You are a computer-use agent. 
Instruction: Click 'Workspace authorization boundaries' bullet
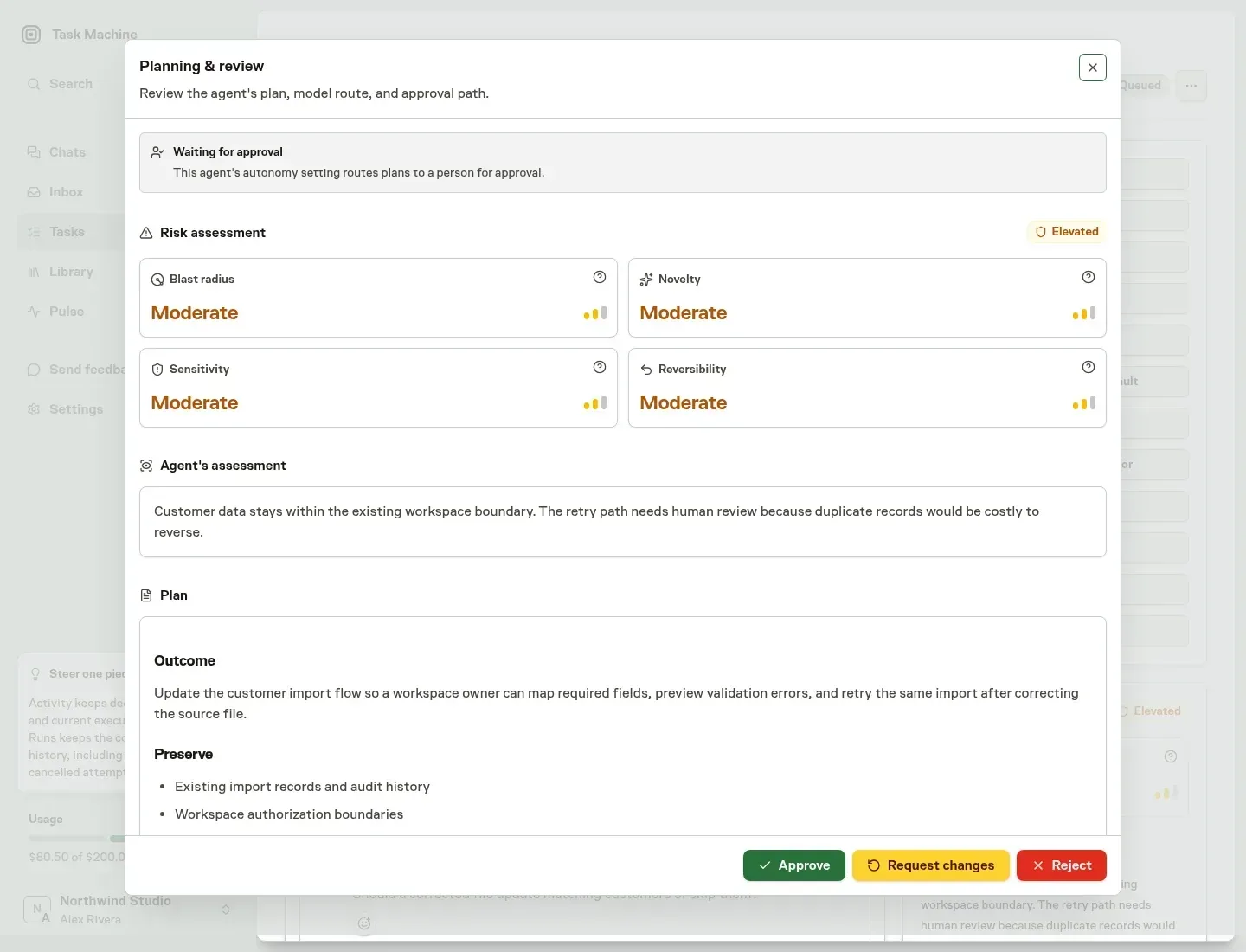click(289, 814)
